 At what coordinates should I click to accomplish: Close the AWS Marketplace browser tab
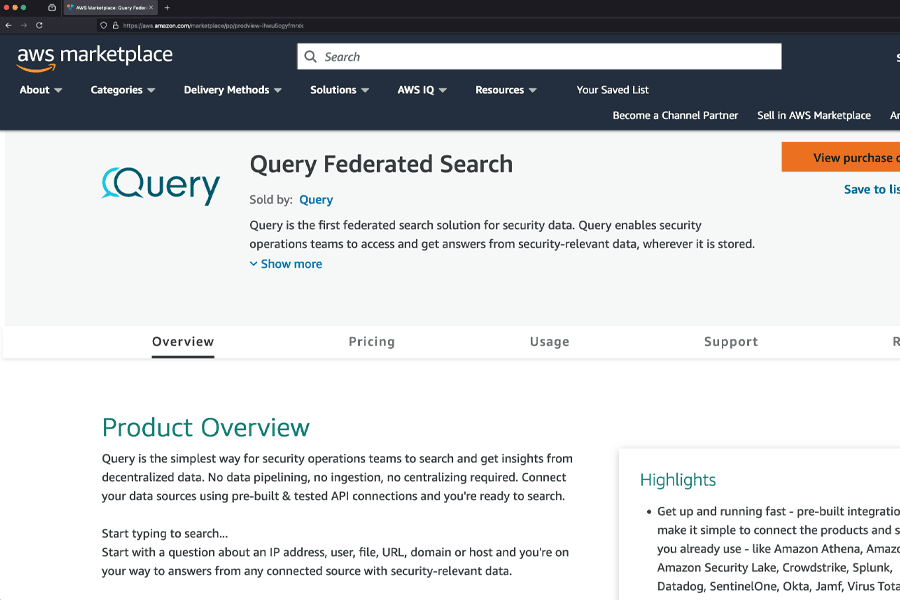(x=151, y=7)
